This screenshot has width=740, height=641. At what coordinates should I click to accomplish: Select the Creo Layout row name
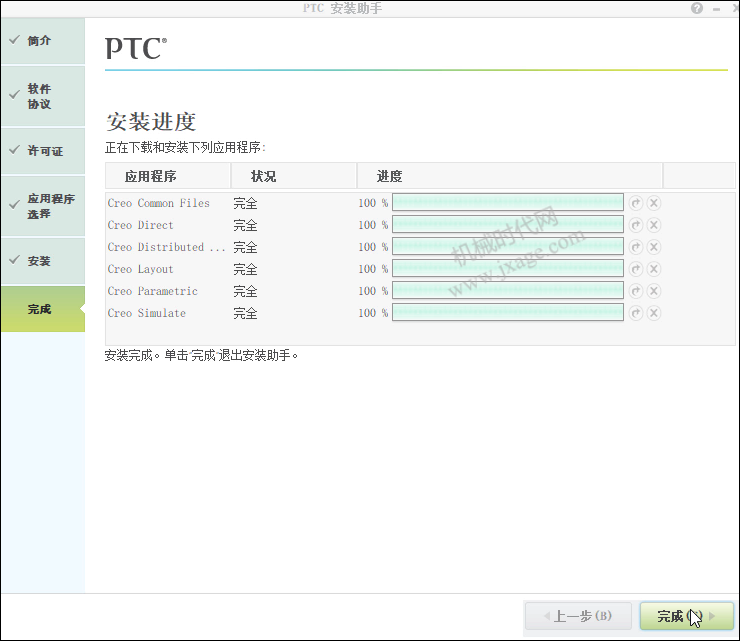pyautogui.click(x=141, y=269)
